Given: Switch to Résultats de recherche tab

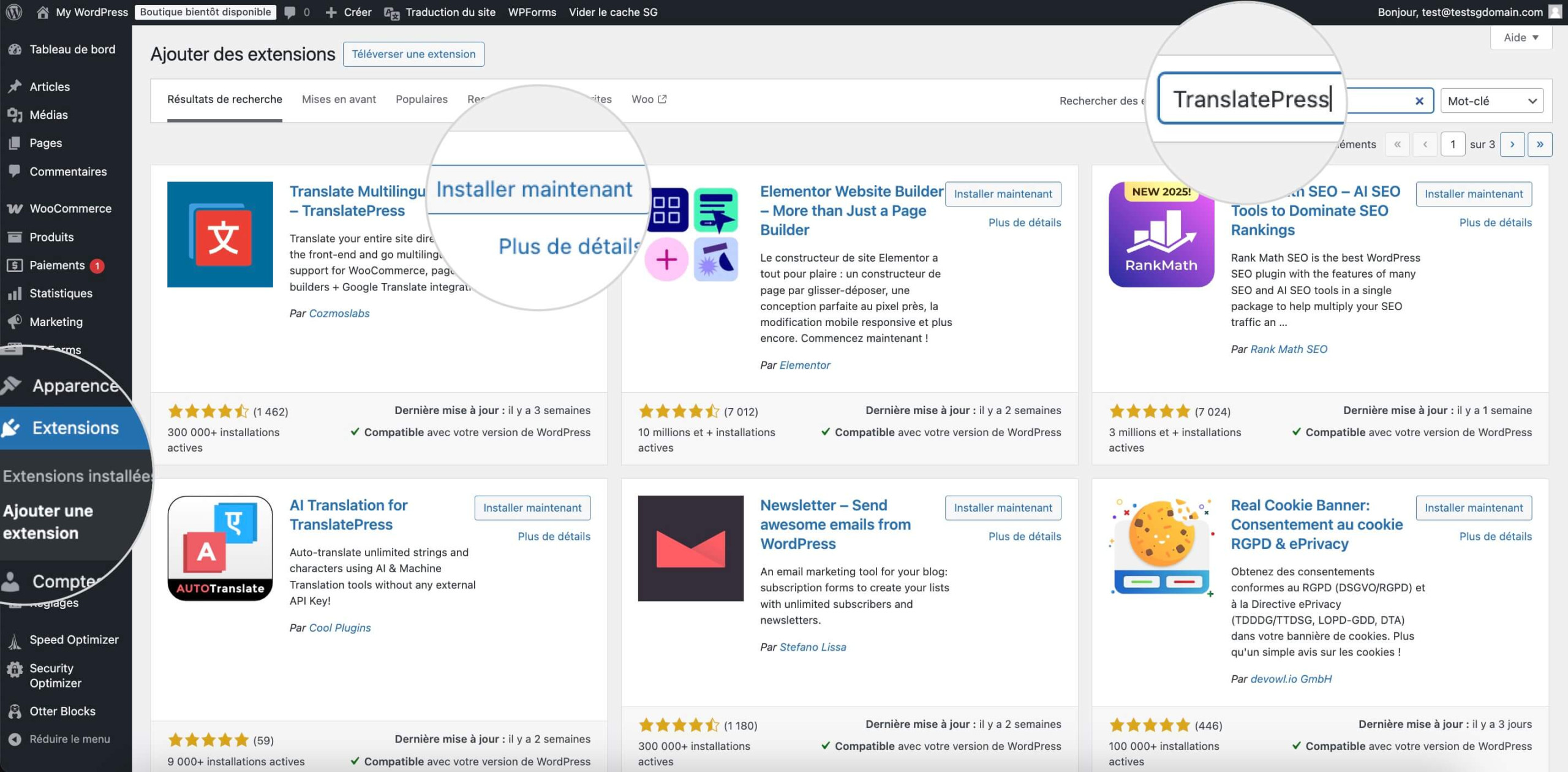Looking at the screenshot, I should tap(224, 99).
